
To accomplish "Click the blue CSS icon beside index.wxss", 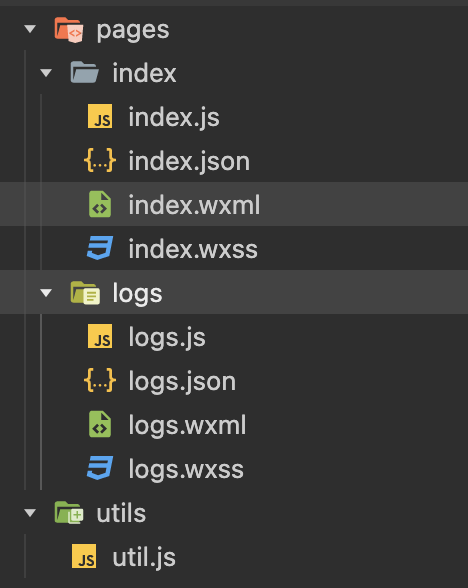I will (x=100, y=248).
